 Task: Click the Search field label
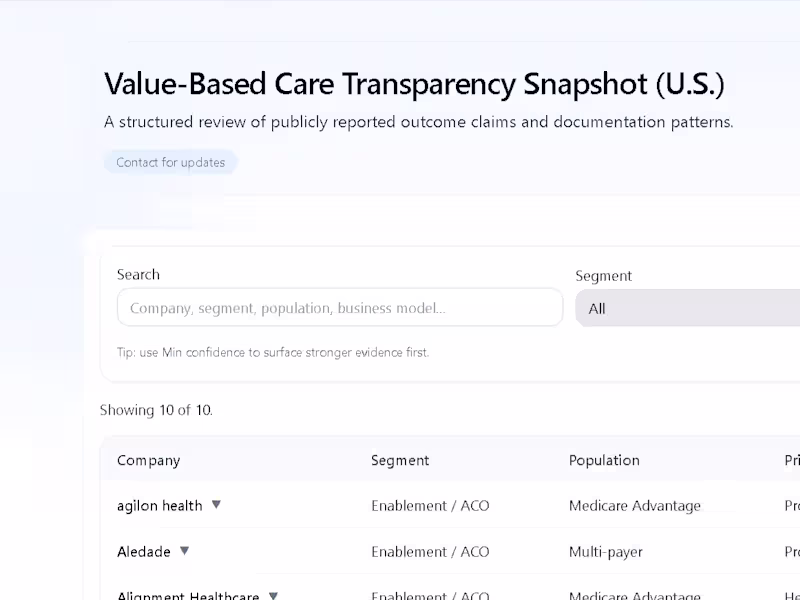click(138, 274)
